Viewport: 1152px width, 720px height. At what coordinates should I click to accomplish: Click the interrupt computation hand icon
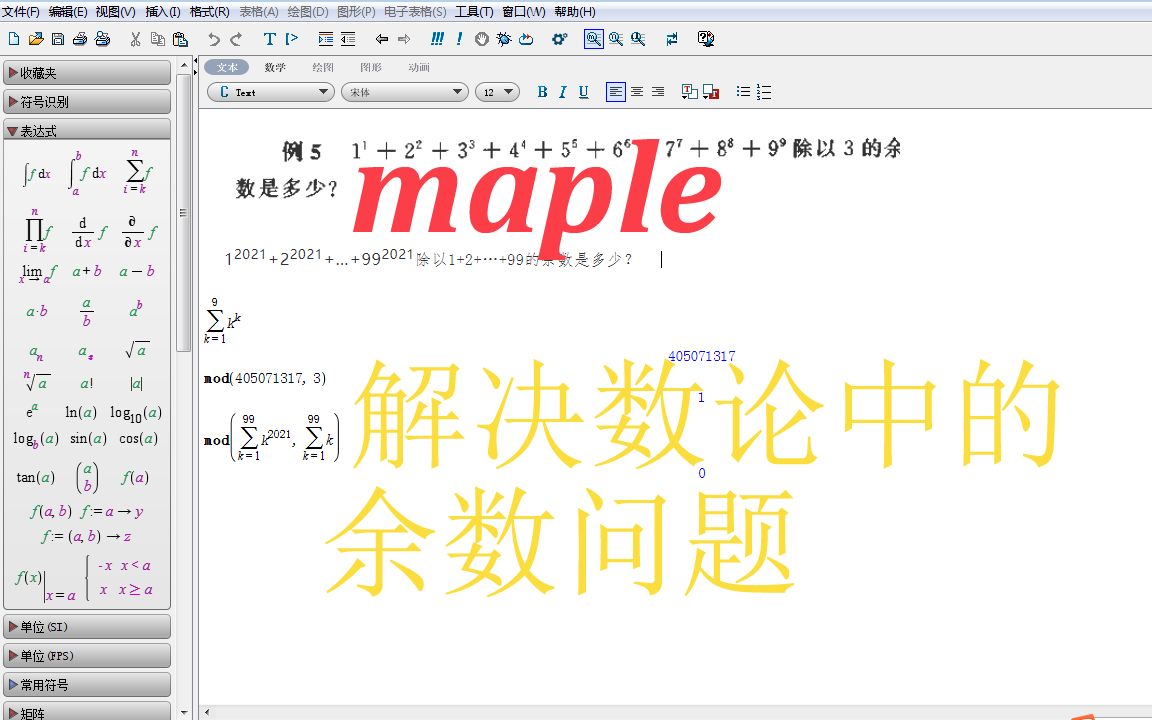point(481,39)
